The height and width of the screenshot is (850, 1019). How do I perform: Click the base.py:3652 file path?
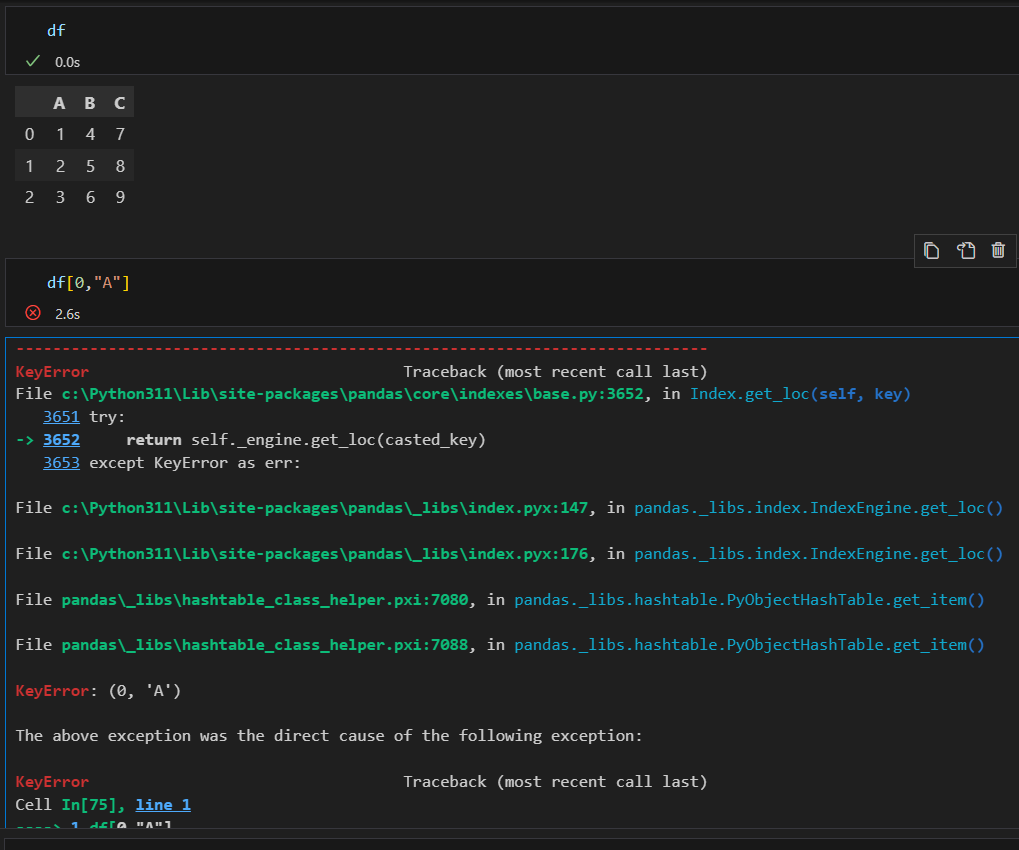pos(352,394)
